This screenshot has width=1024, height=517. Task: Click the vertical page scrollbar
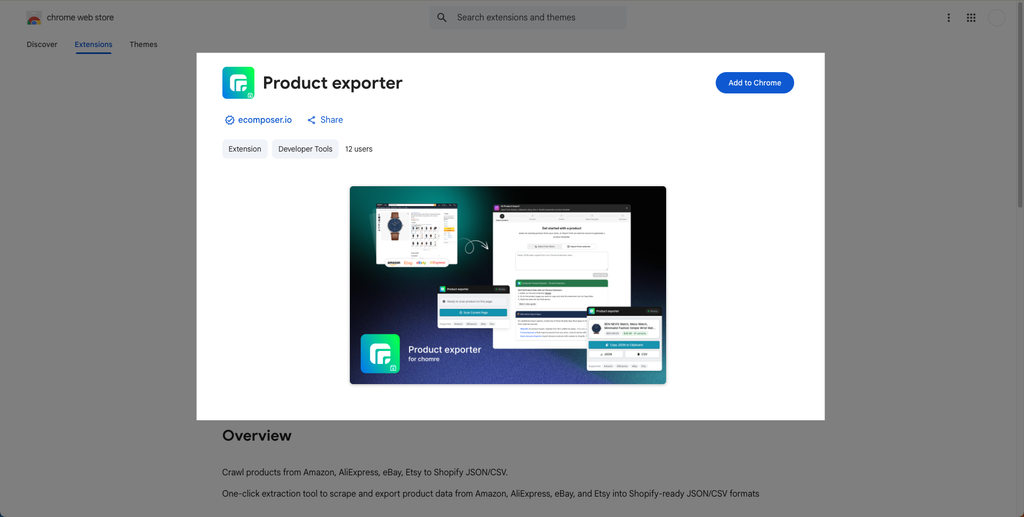[1020, 104]
